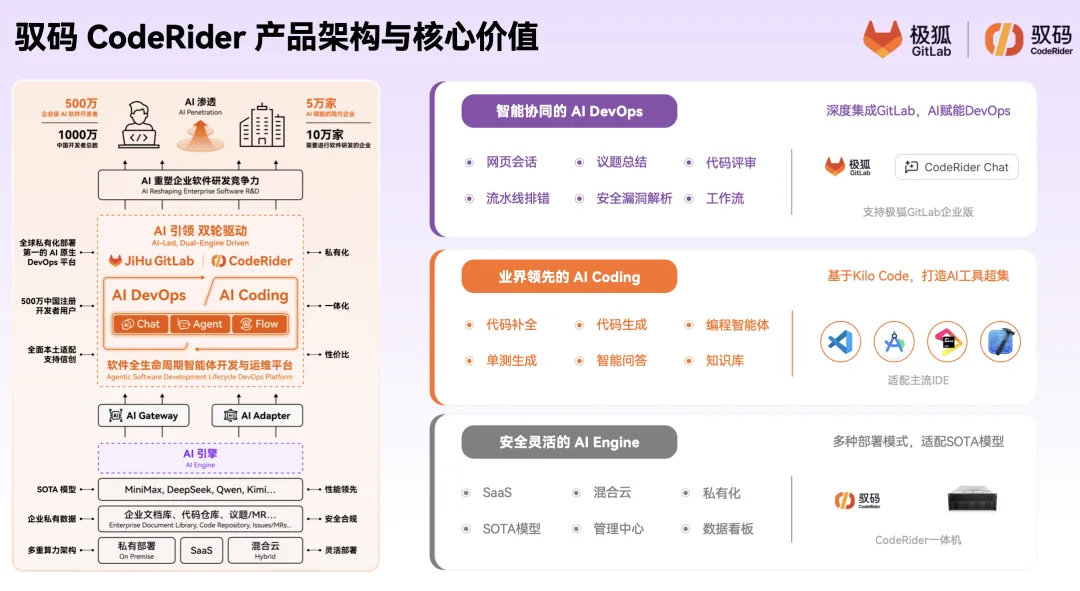Click the Android Studio IDE icon
Screen dimensions: 1080x591
coord(894,342)
